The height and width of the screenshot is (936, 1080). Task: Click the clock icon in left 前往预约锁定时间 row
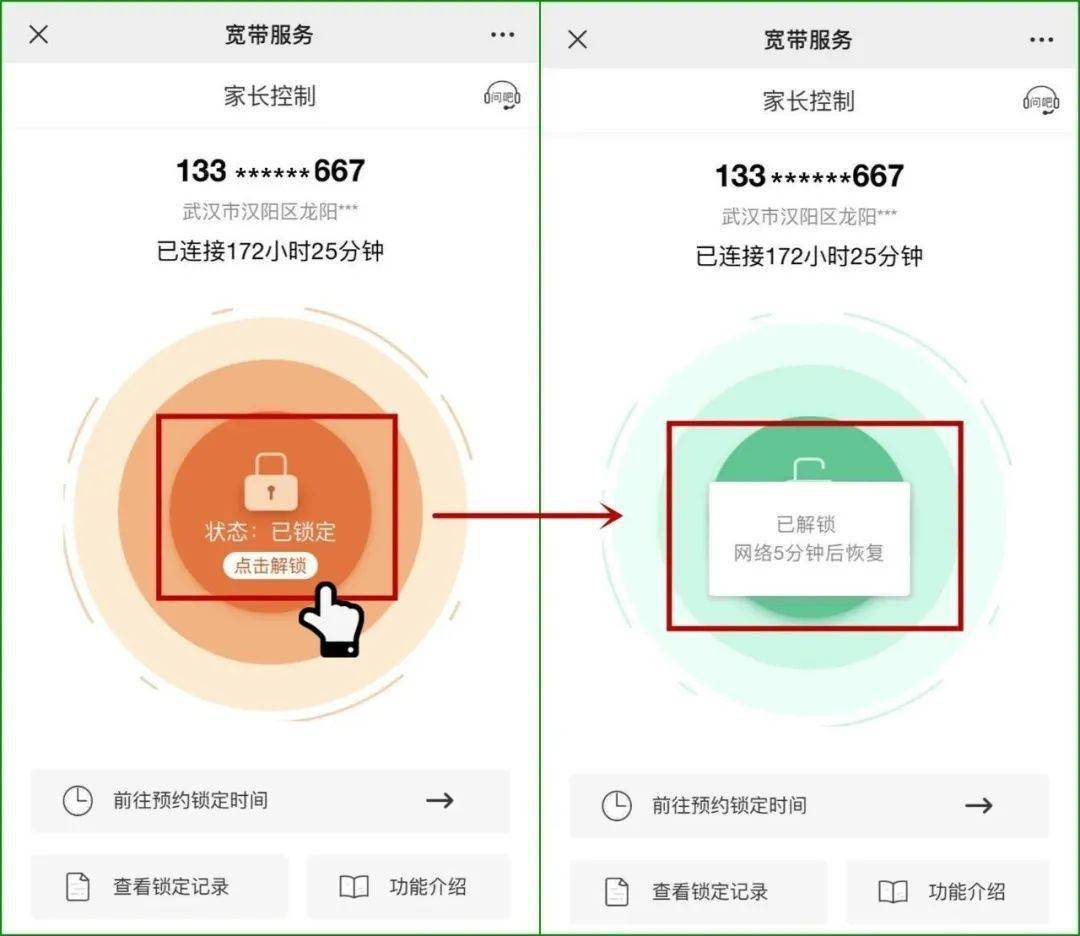[77, 800]
